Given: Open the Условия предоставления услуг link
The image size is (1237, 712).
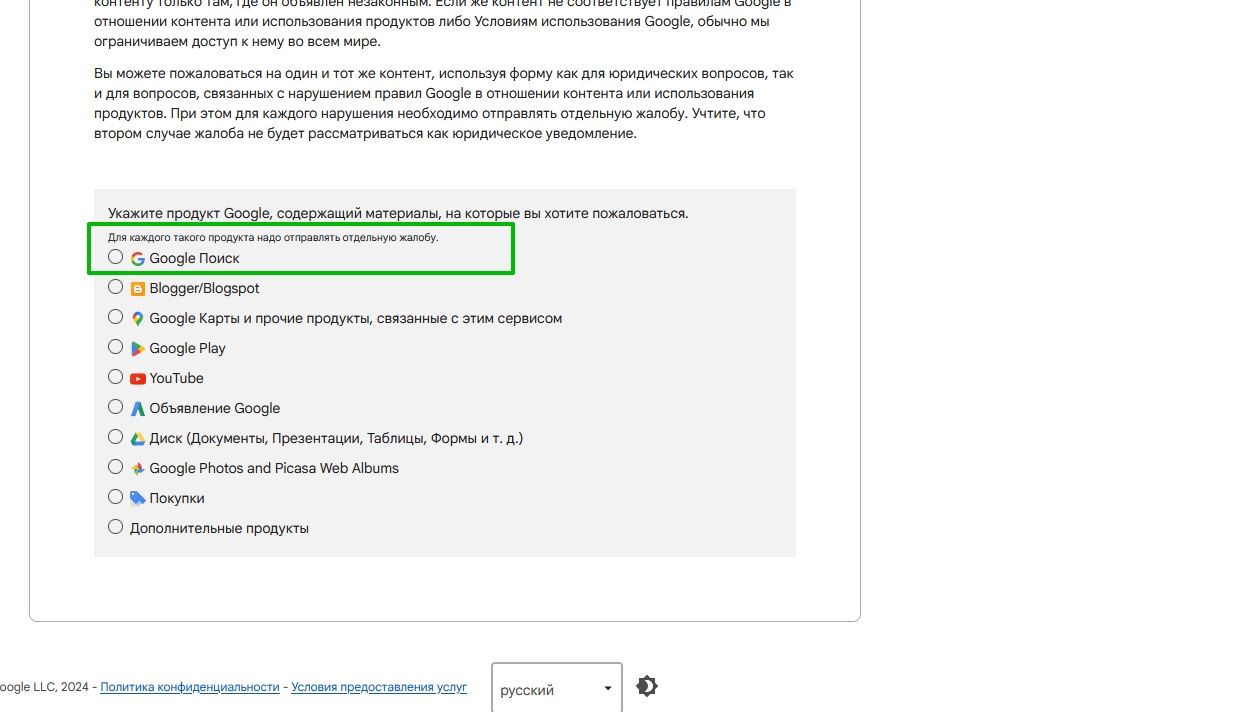Looking at the screenshot, I should click(379, 687).
